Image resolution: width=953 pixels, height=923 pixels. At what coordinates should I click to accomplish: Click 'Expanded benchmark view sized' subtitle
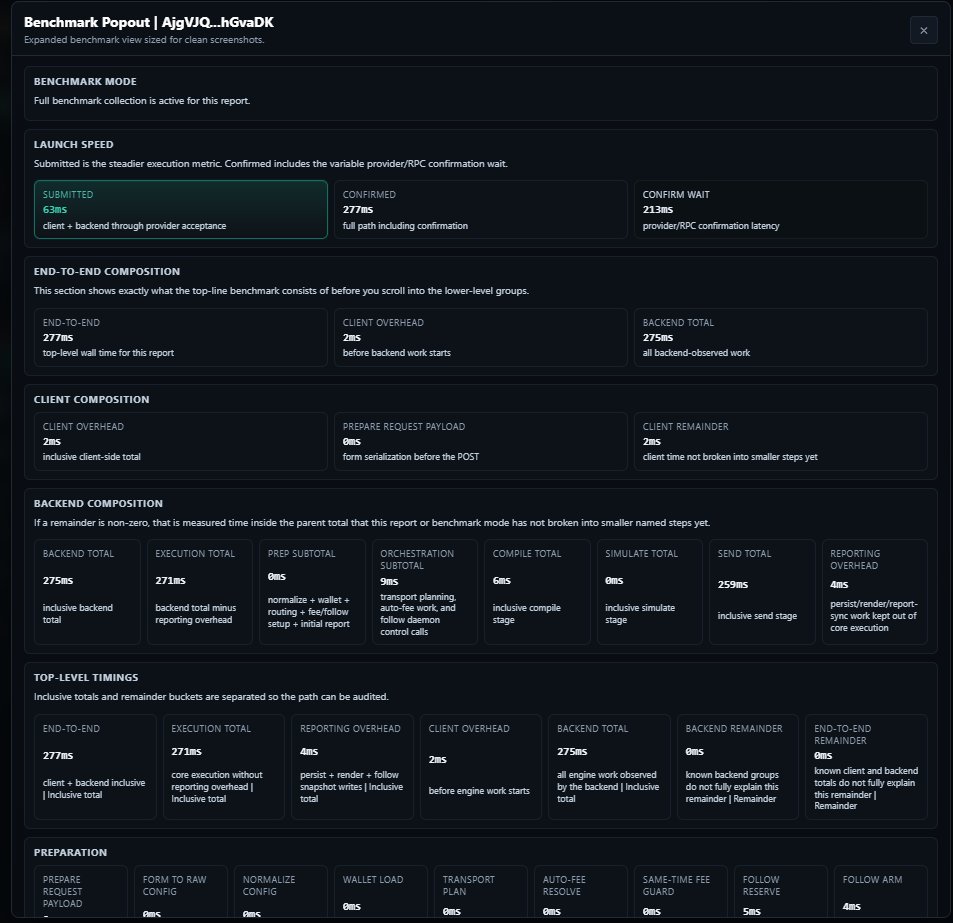tap(144, 40)
